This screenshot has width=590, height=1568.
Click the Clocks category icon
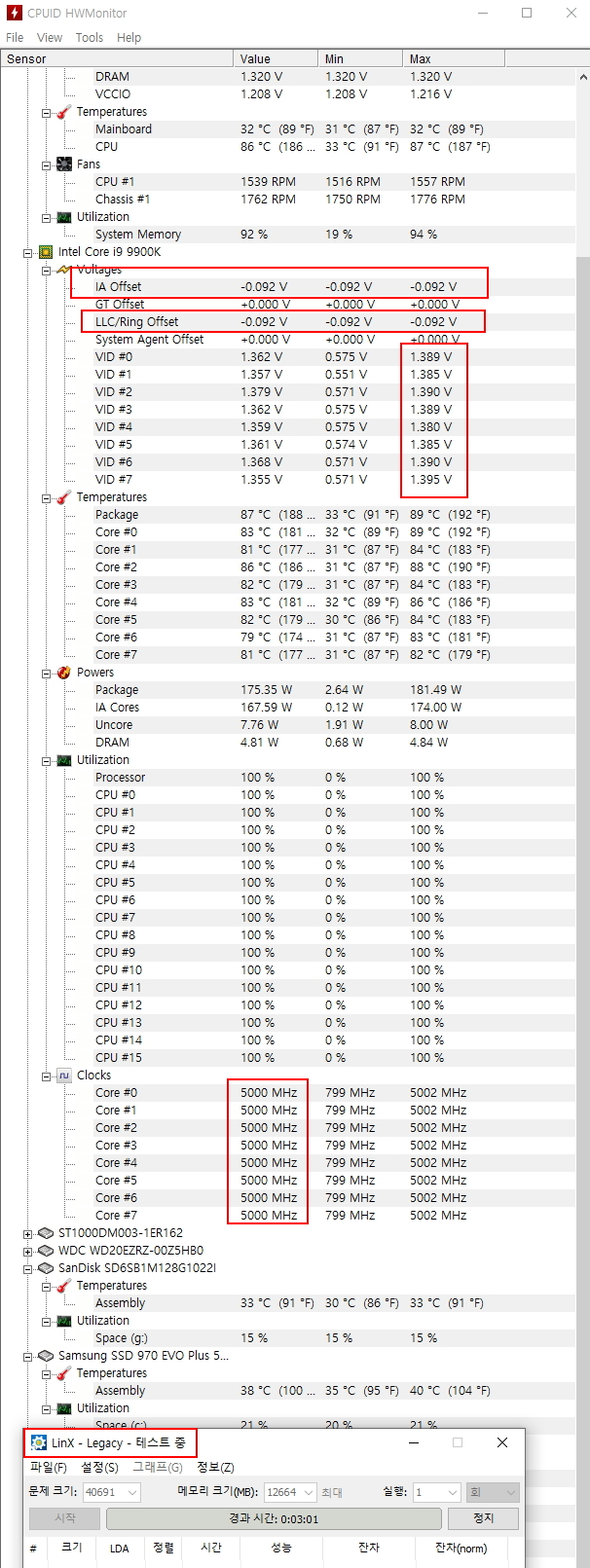[x=63, y=1076]
